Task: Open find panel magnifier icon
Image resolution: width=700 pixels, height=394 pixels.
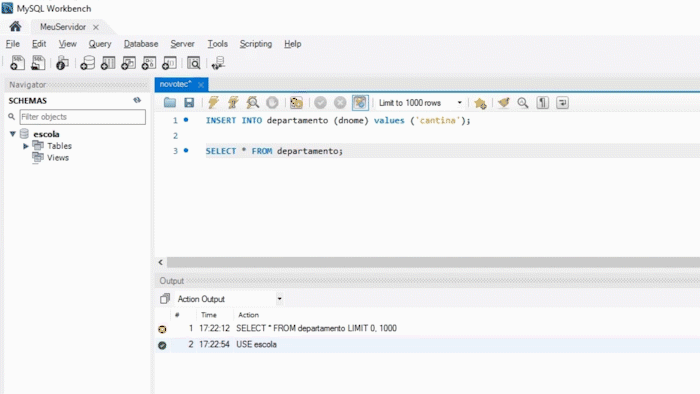Action: coord(523,103)
